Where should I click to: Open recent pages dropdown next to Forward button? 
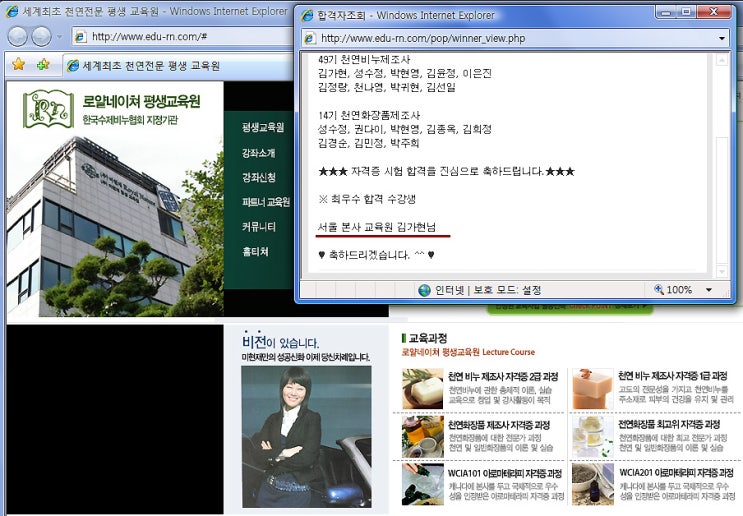click(x=59, y=36)
